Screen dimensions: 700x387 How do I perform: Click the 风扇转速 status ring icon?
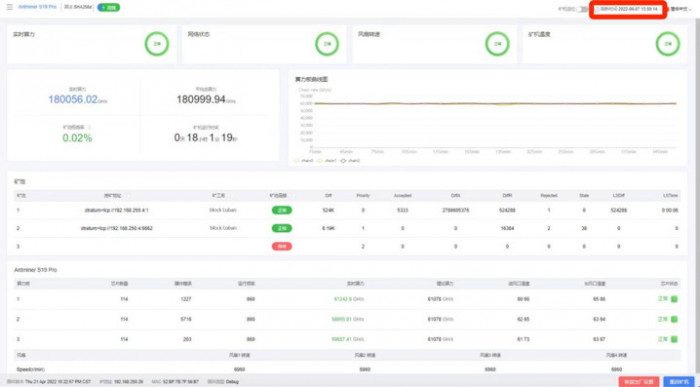497,44
